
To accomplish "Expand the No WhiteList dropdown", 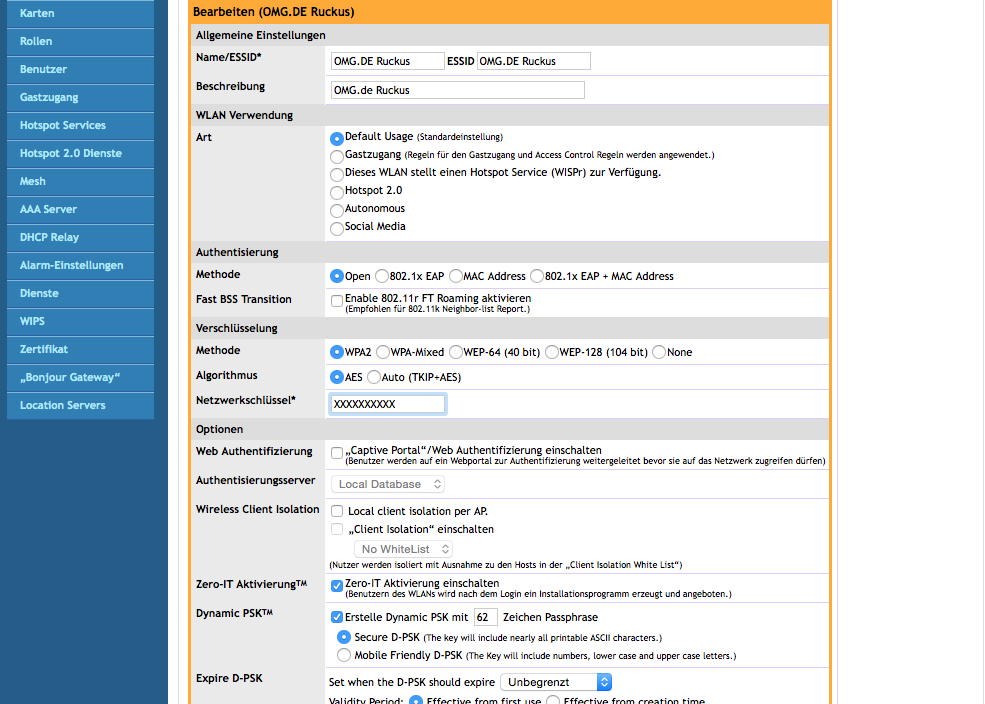I will (403, 549).
